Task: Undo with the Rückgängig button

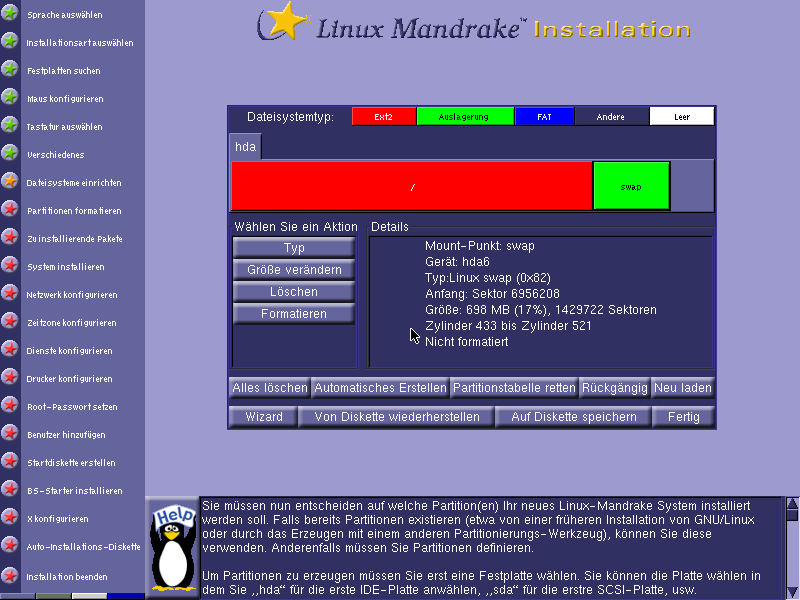Action: pyautogui.click(x=614, y=388)
